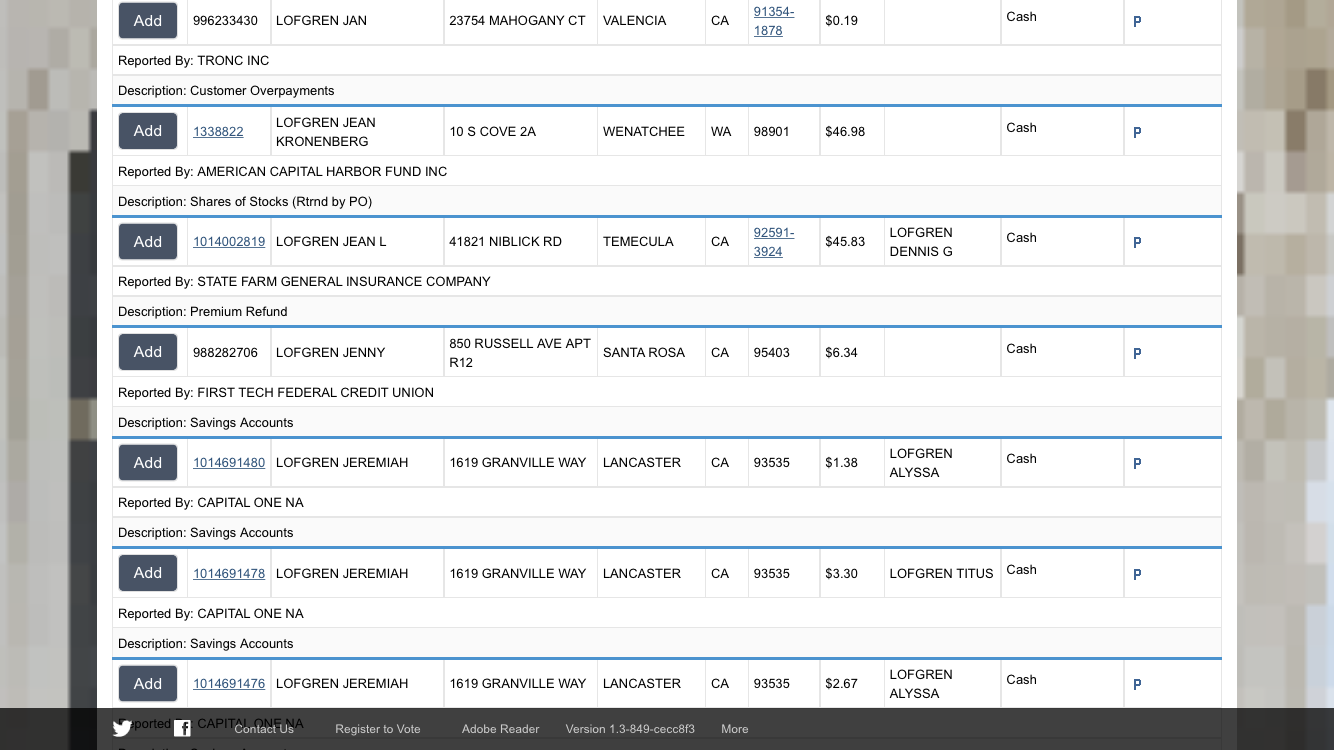Open Adobe Reader footer link
The height and width of the screenshot is (750, 1334).
500,729
